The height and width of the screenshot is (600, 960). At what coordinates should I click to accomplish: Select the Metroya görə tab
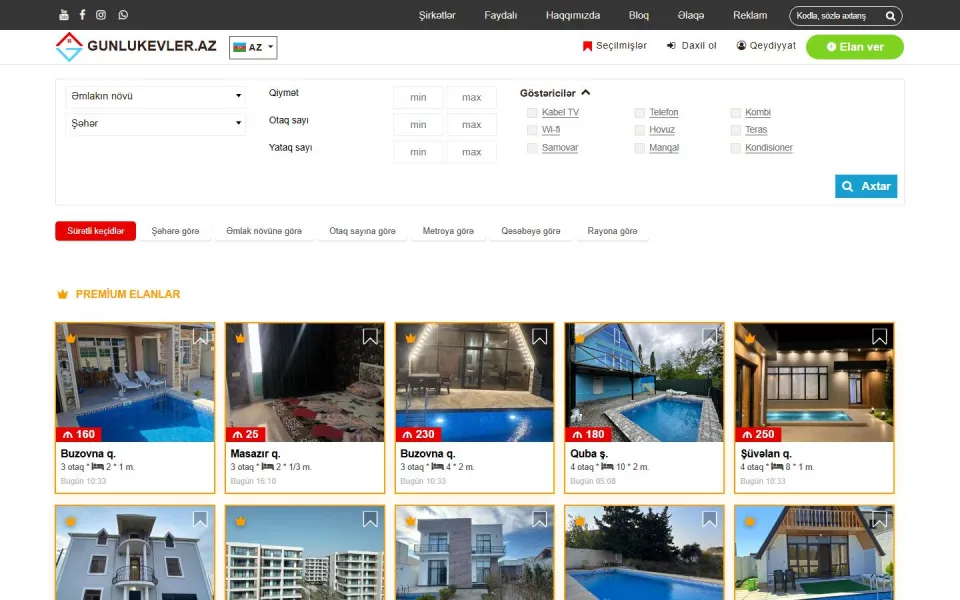tap(448, 231)
